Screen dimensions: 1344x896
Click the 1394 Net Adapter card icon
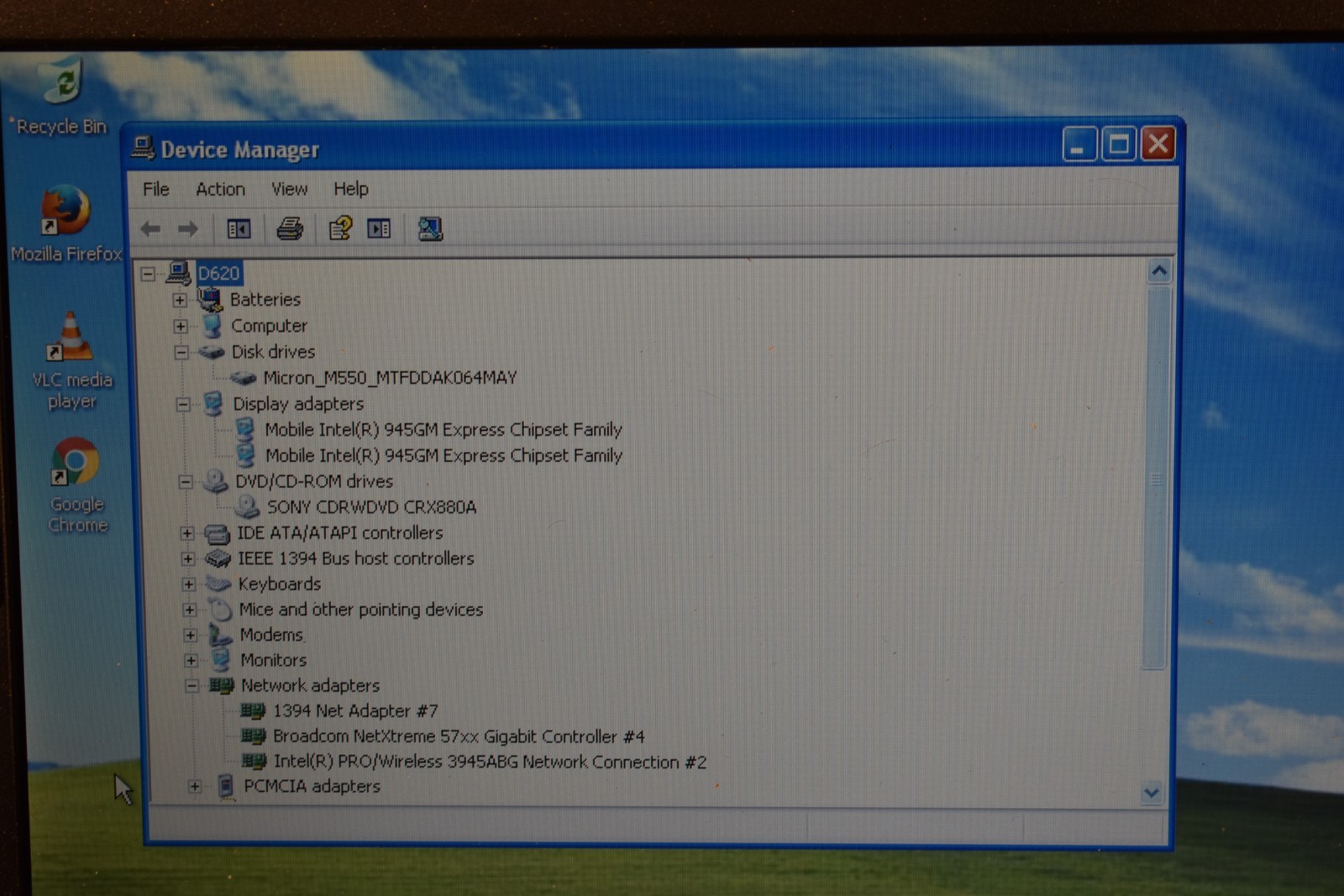pos(253,710)
